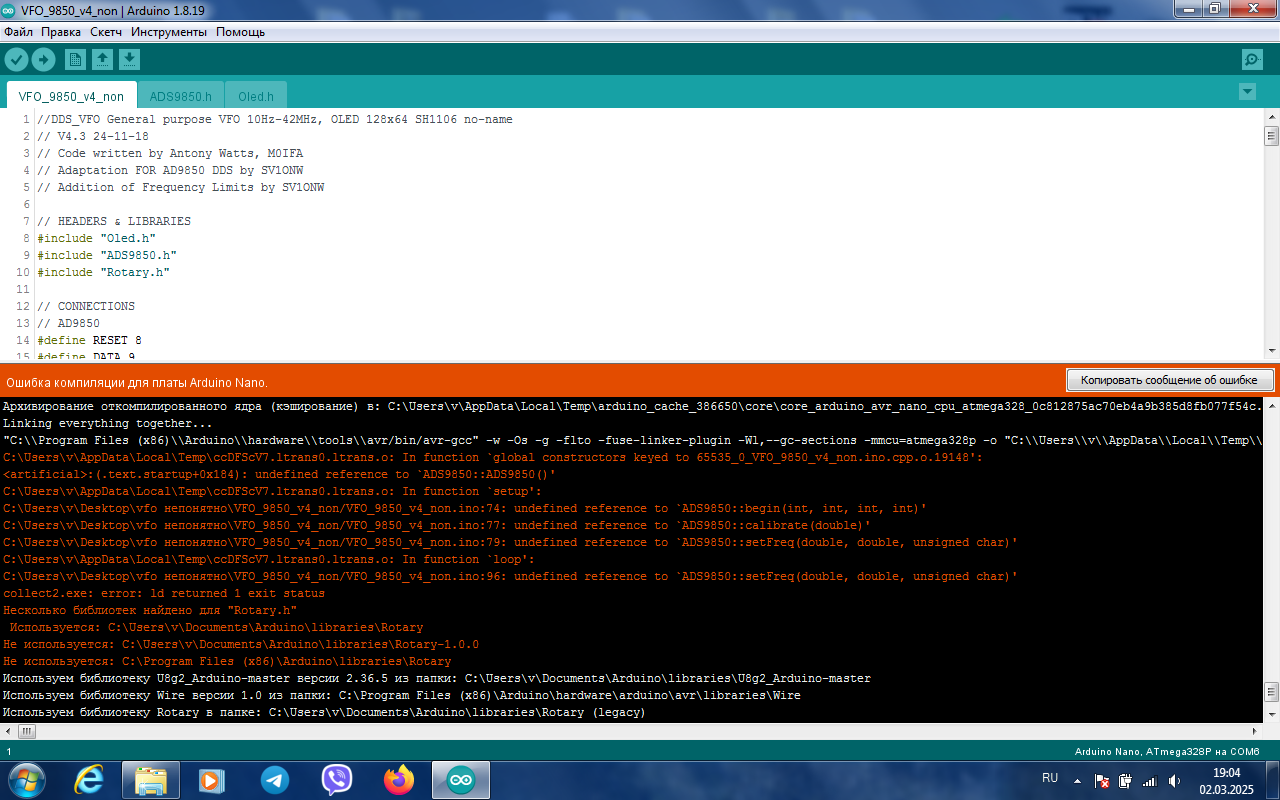Screen dimensions: 1280x800
Task: Create a new sketch with New icon
Action: click(x=75, y=59)
